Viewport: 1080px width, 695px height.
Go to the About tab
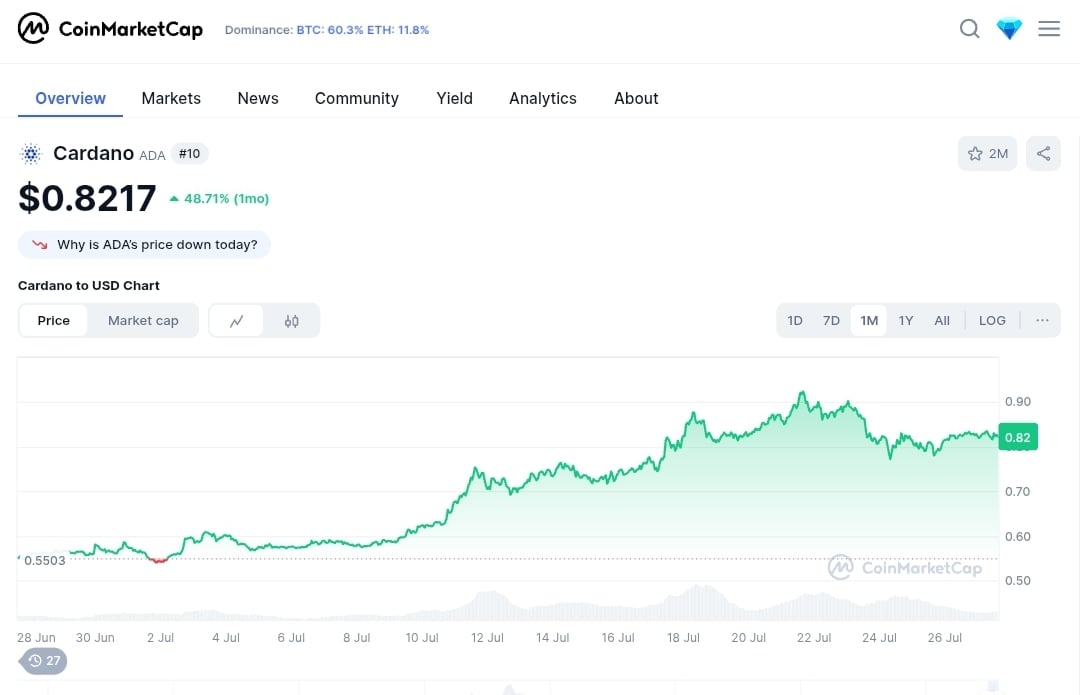(x=636, y=98)
